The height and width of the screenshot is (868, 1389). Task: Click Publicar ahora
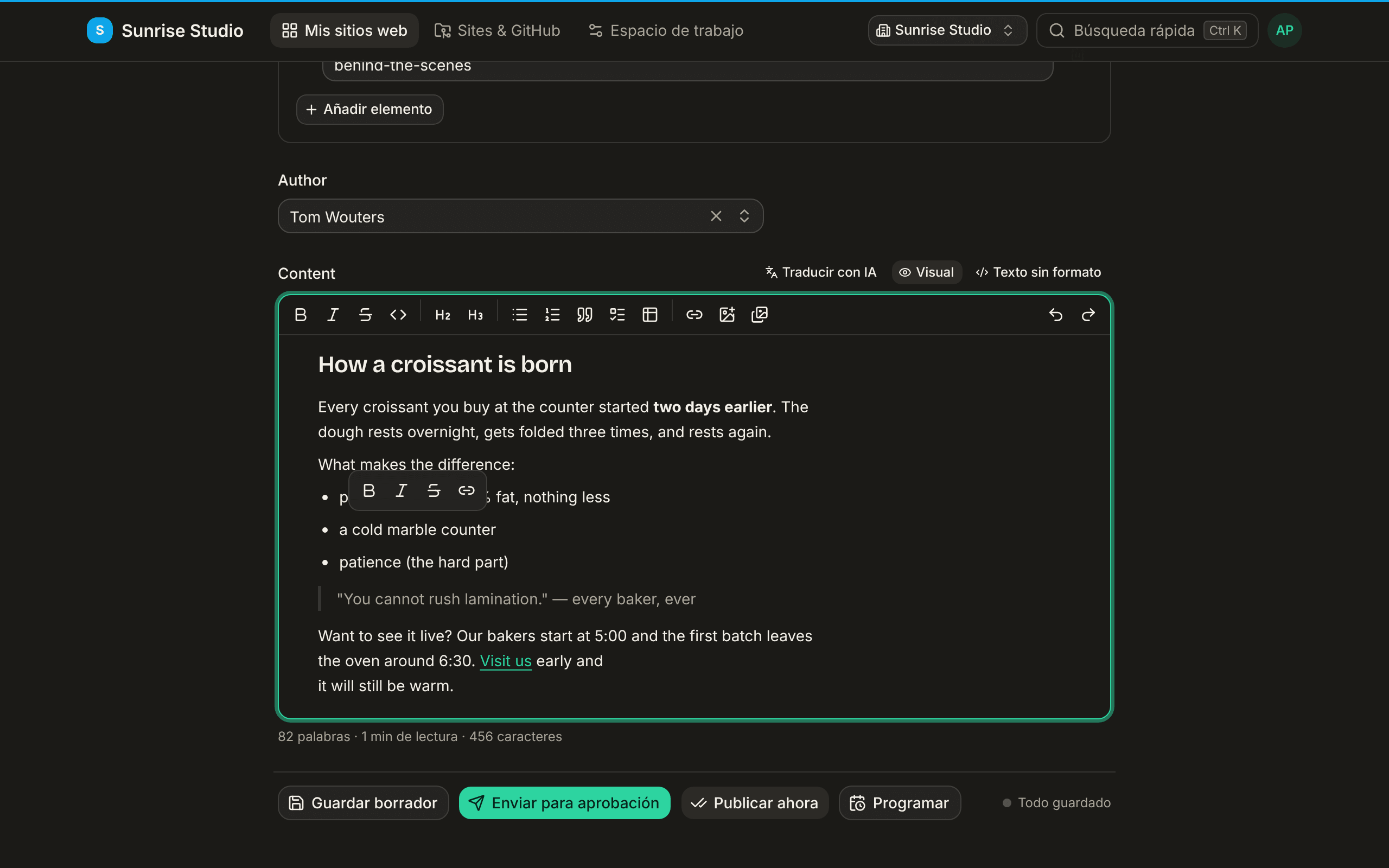(x=755, y=802)
